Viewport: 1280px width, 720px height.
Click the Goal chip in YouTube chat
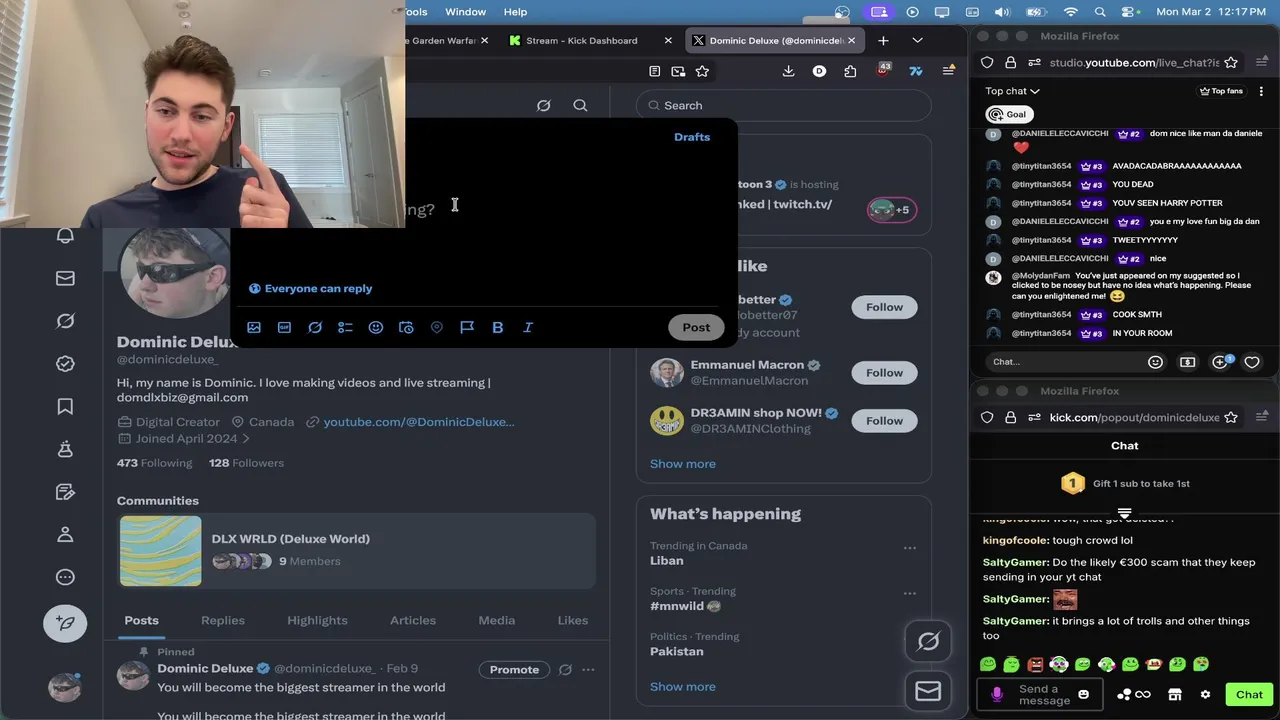1008,114
